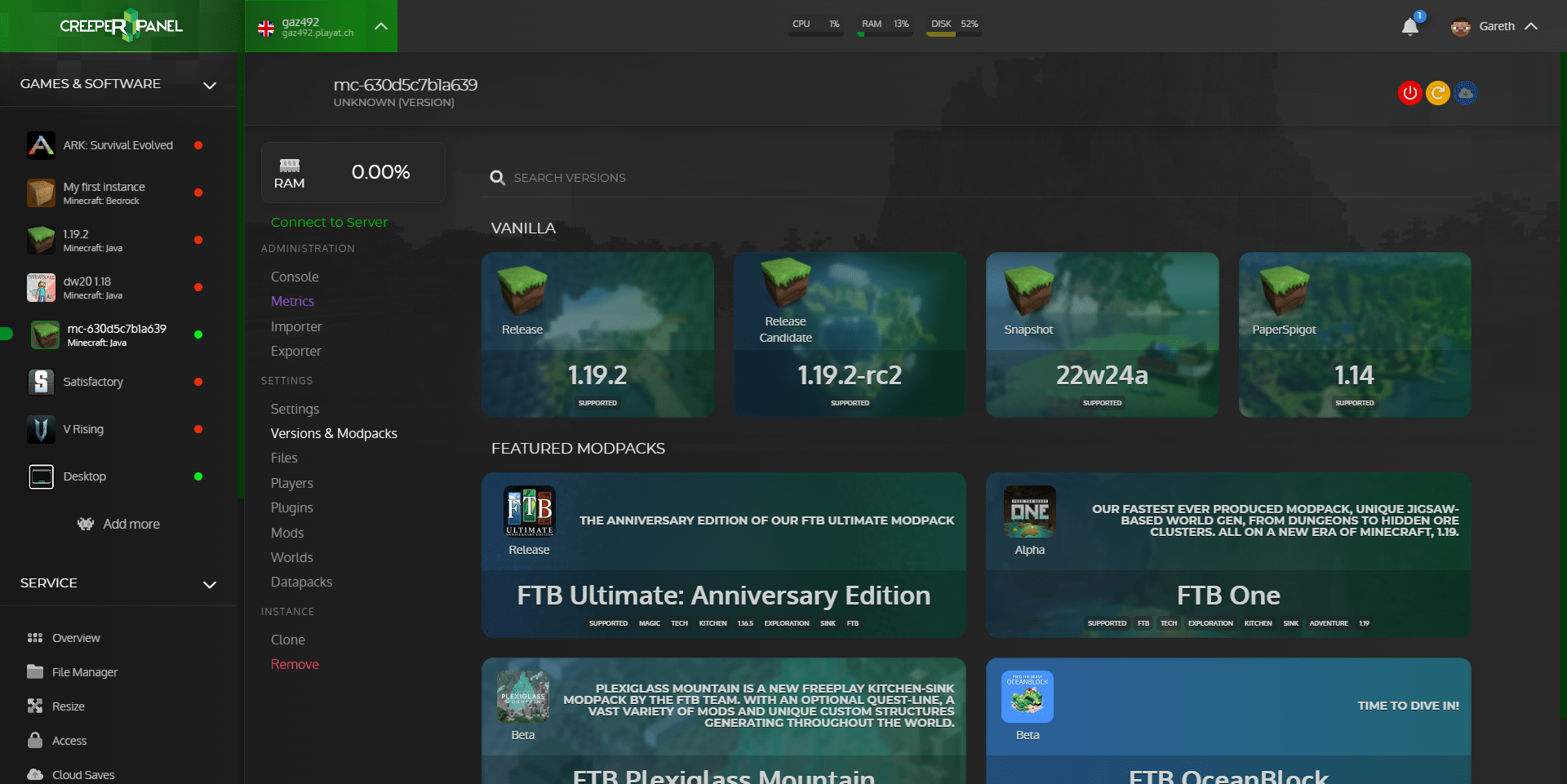Open the 1.19.2 Minecraft Java instance

[114, 240]
